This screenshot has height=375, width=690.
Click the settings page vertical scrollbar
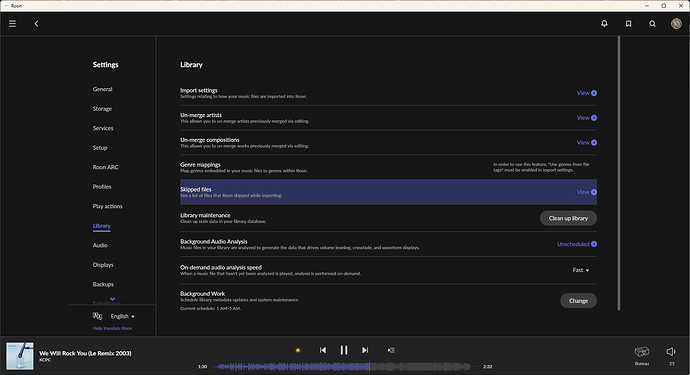[619, 173]
